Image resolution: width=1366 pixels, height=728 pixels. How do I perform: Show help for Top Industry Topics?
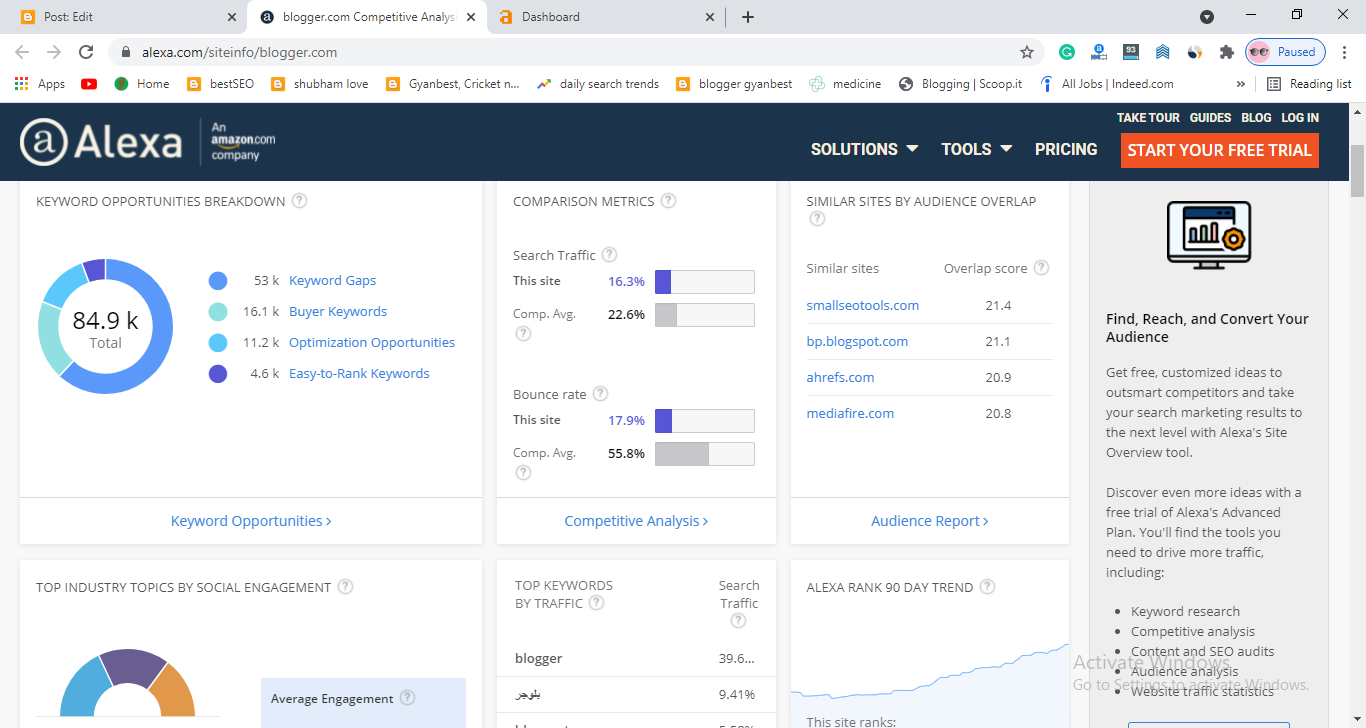click(345, 587)
